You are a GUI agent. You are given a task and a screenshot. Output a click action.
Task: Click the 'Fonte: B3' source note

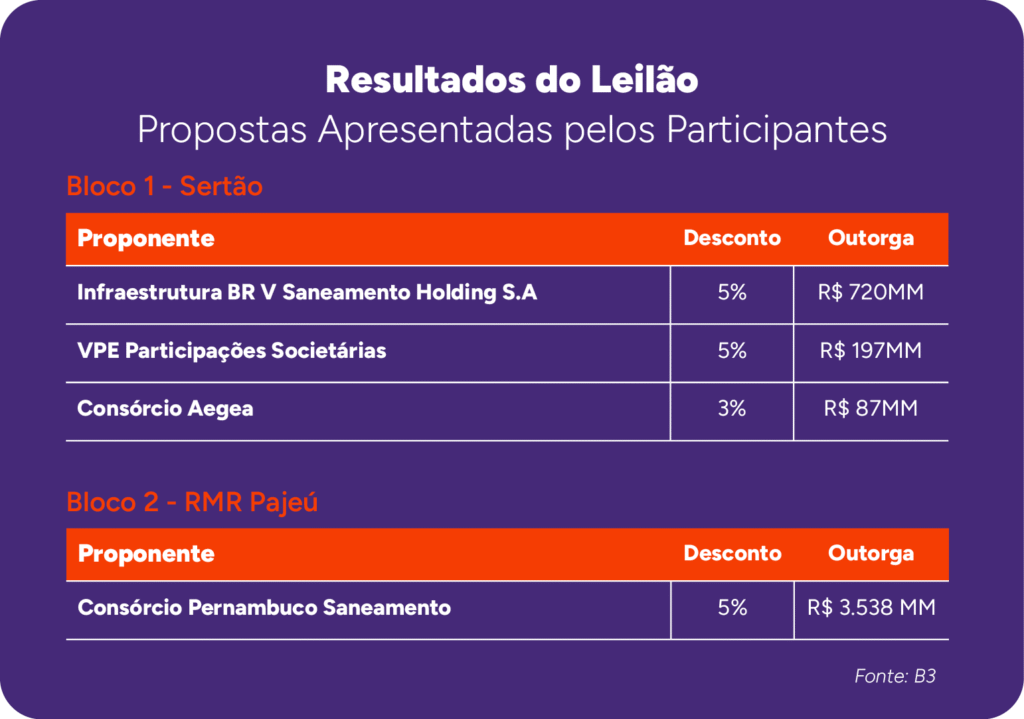[895, 677]
